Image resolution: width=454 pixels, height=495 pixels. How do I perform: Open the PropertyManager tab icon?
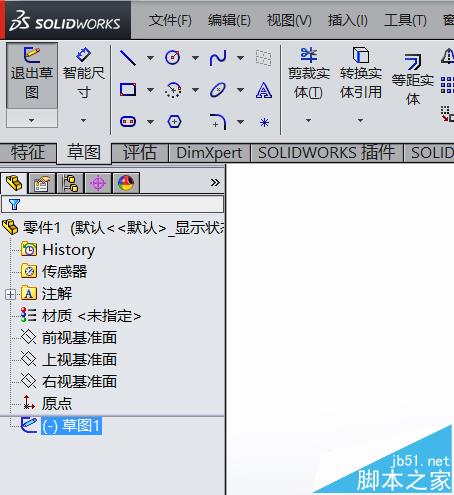[x=41, y=183]
